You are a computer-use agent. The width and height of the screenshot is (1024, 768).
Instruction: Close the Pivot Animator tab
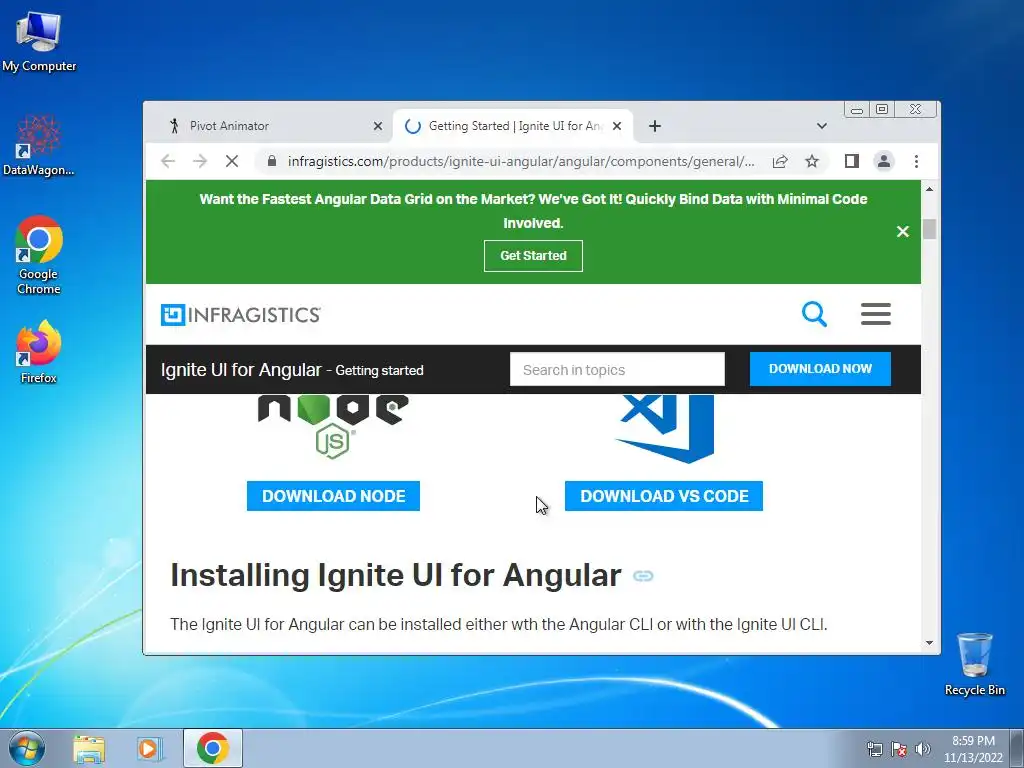[x=377, y=126]
